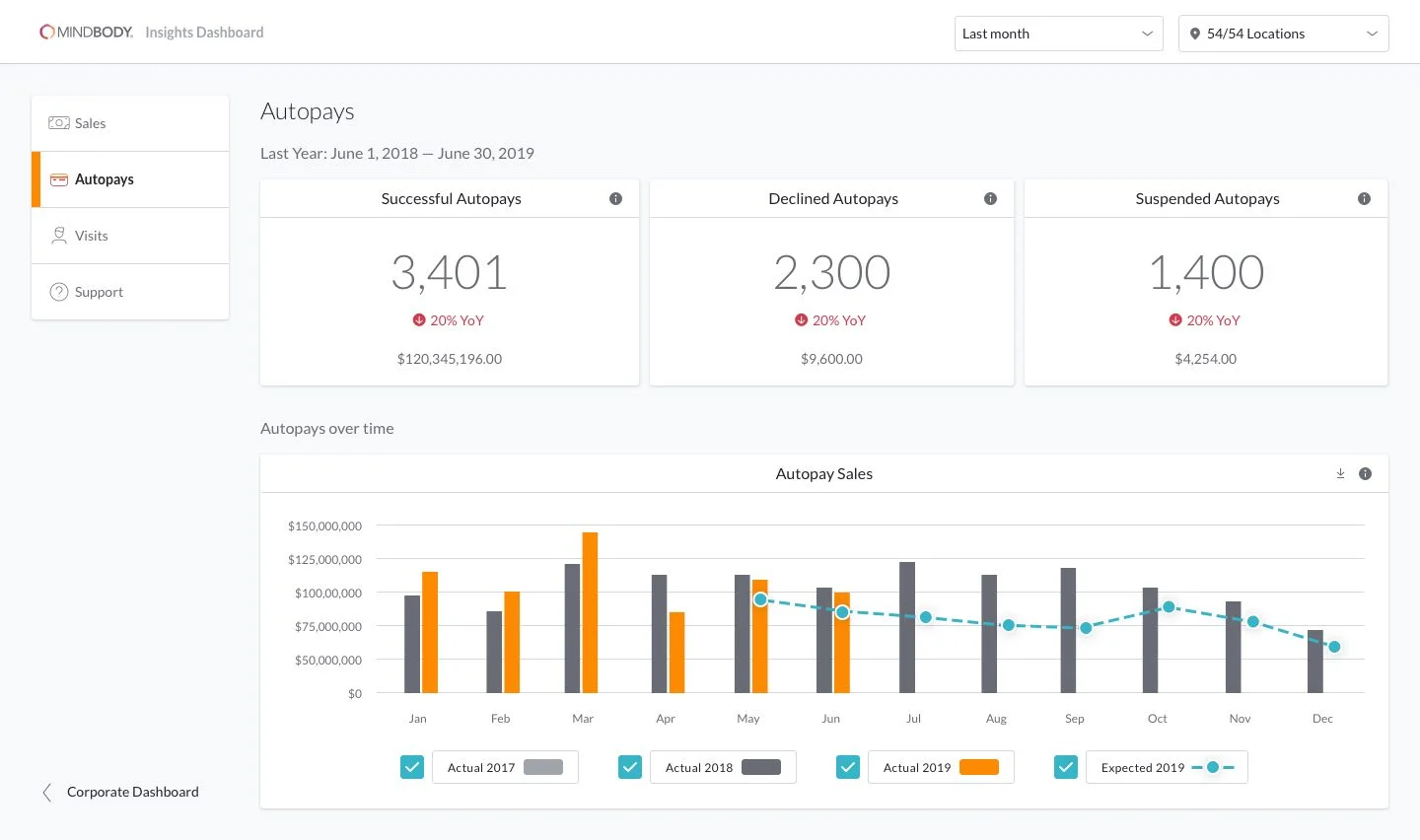Click the MINDBODY logo
The width and height of the screenshot is (1420, 840).
[x=86, y=33]
